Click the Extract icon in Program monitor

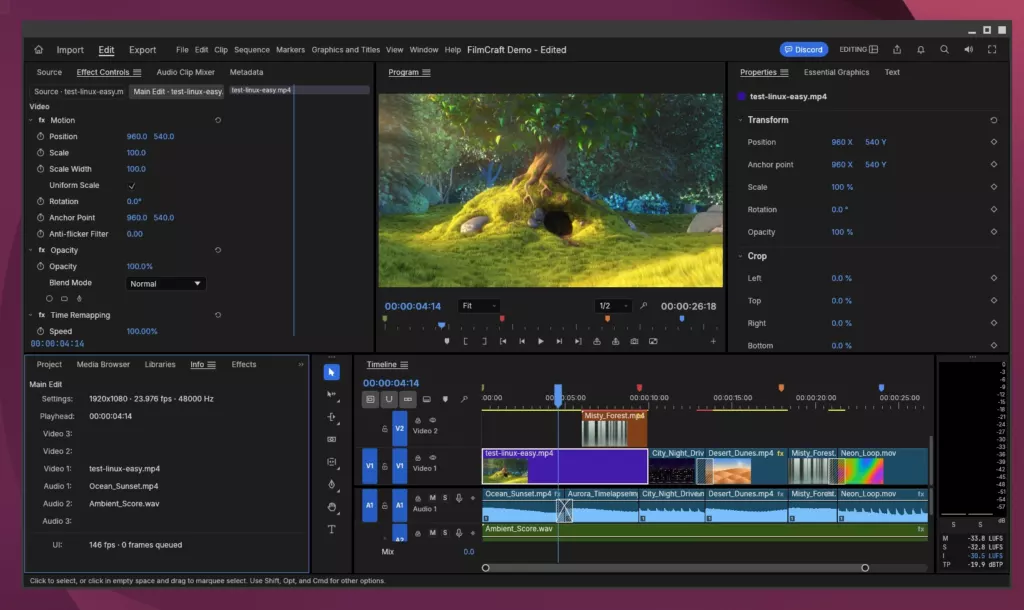(x=615, y=341)
